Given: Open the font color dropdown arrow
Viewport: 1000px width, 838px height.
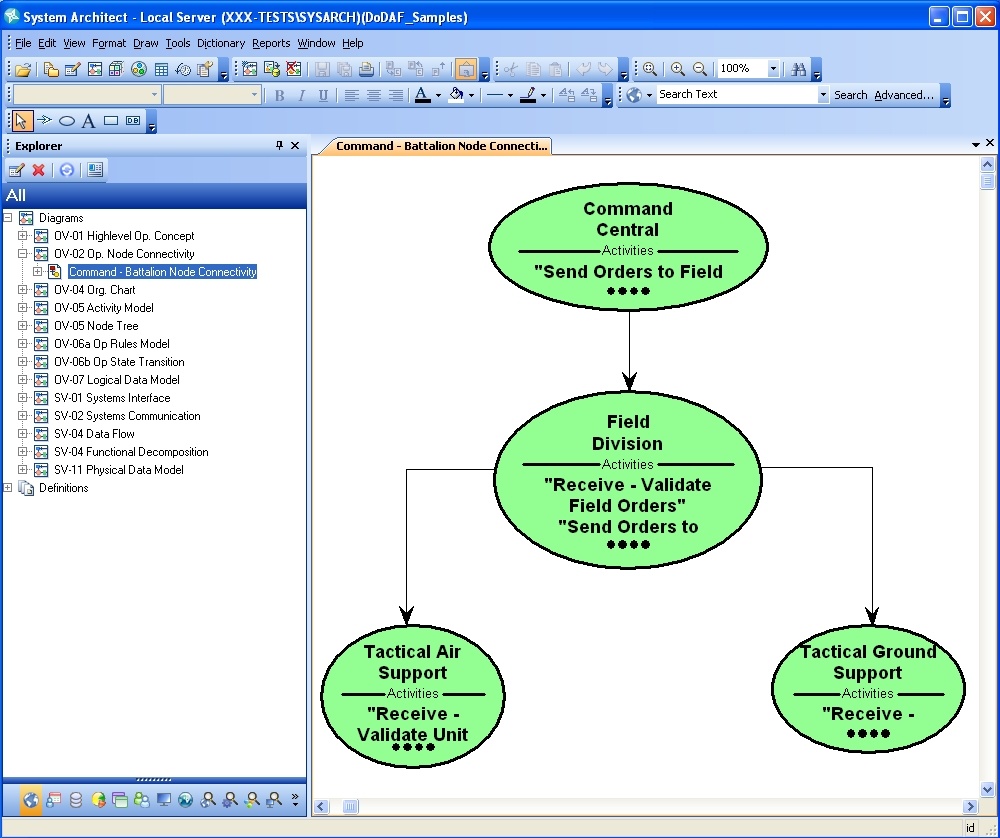Looking at the screenshot, I should [438, 96].
